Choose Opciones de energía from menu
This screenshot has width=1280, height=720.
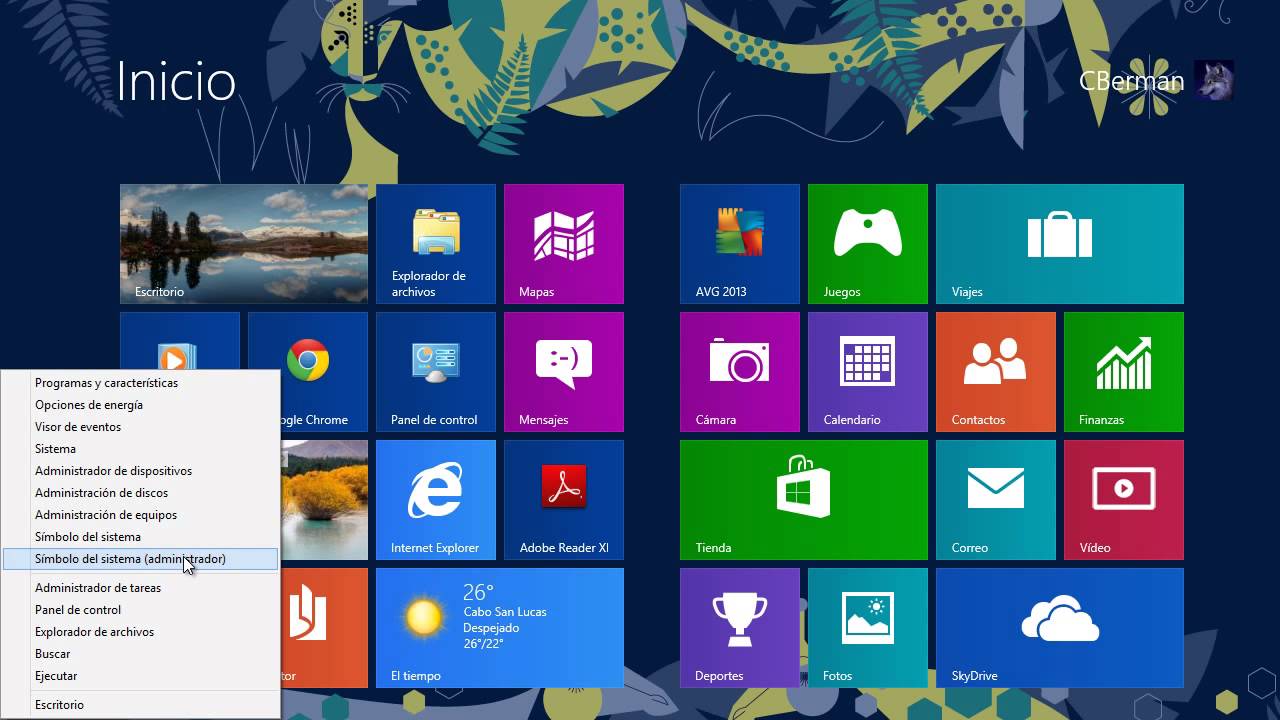click(x=140, y=405)
